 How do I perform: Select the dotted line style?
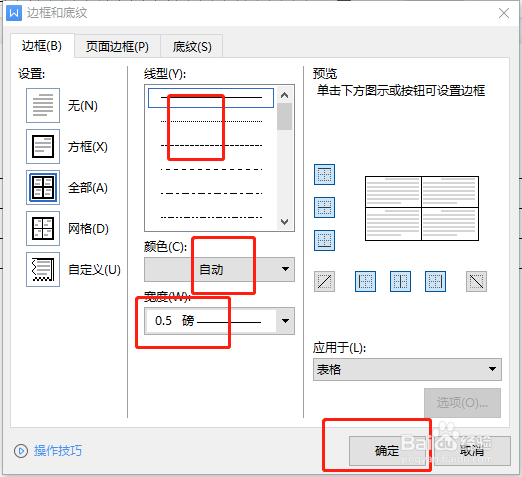pyautogui.click(x=211, y=121)
